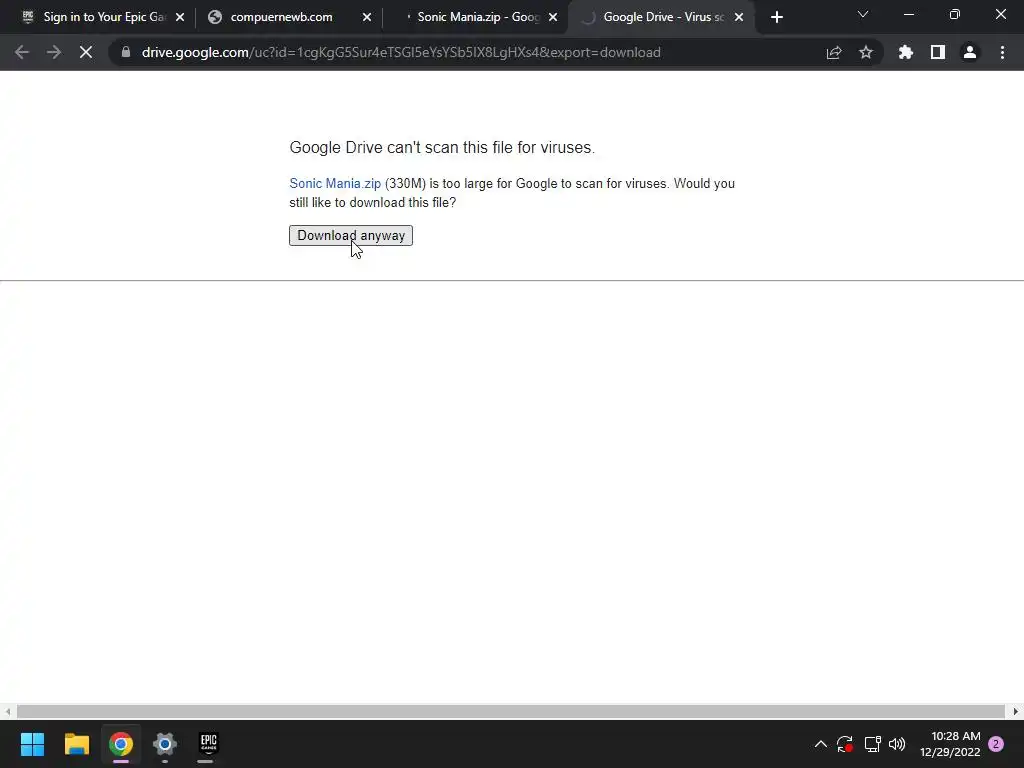Screen dimensions: 1024x768
Task: Open volume speaker tray icon
Action: (x=897, y=744)
